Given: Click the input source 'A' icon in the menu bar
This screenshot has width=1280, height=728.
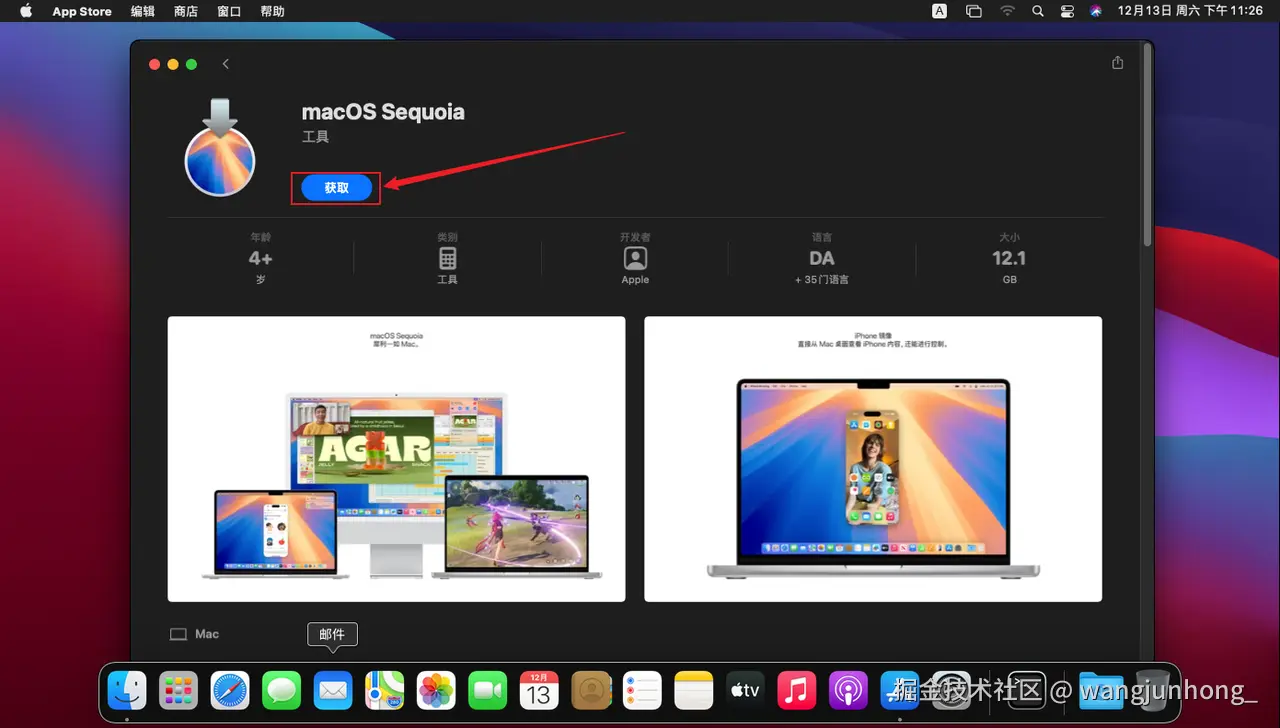Looking at the screenshot, I should pos(940,11).
